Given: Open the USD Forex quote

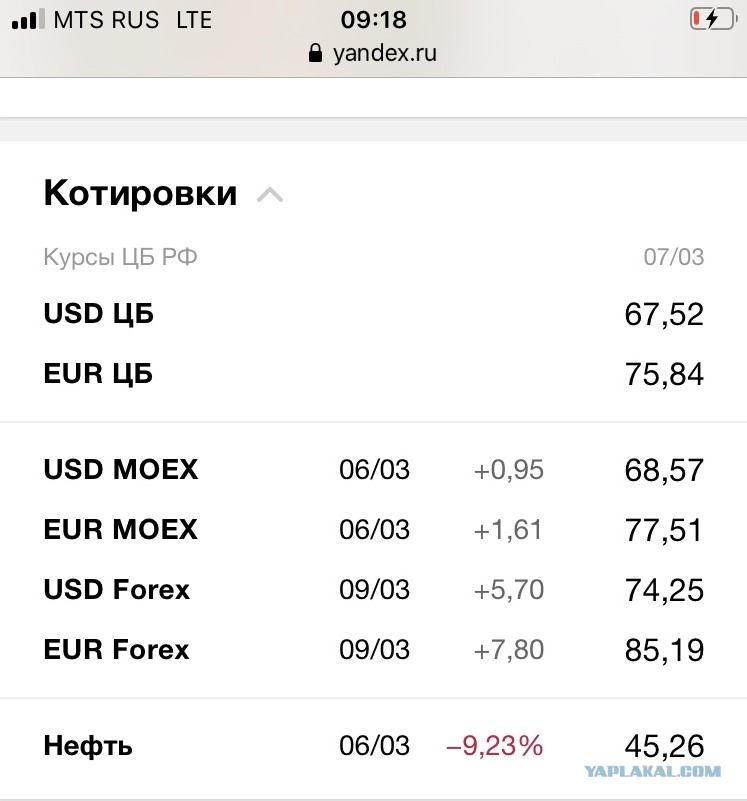Looking at the screenshot, I should pos(374,590).
